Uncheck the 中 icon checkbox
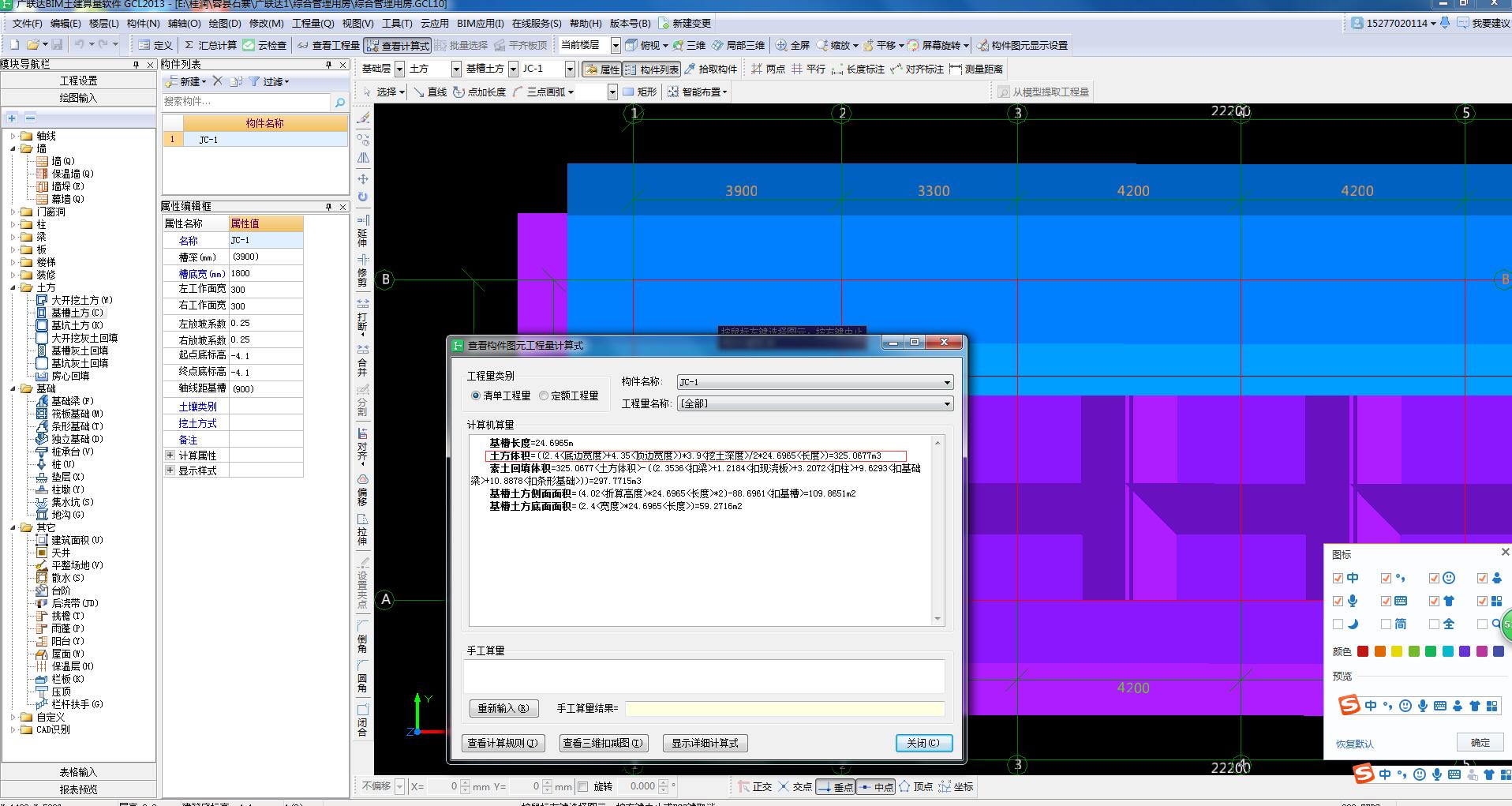This screenshot has height=806, width=1512. click(1338, 579)
